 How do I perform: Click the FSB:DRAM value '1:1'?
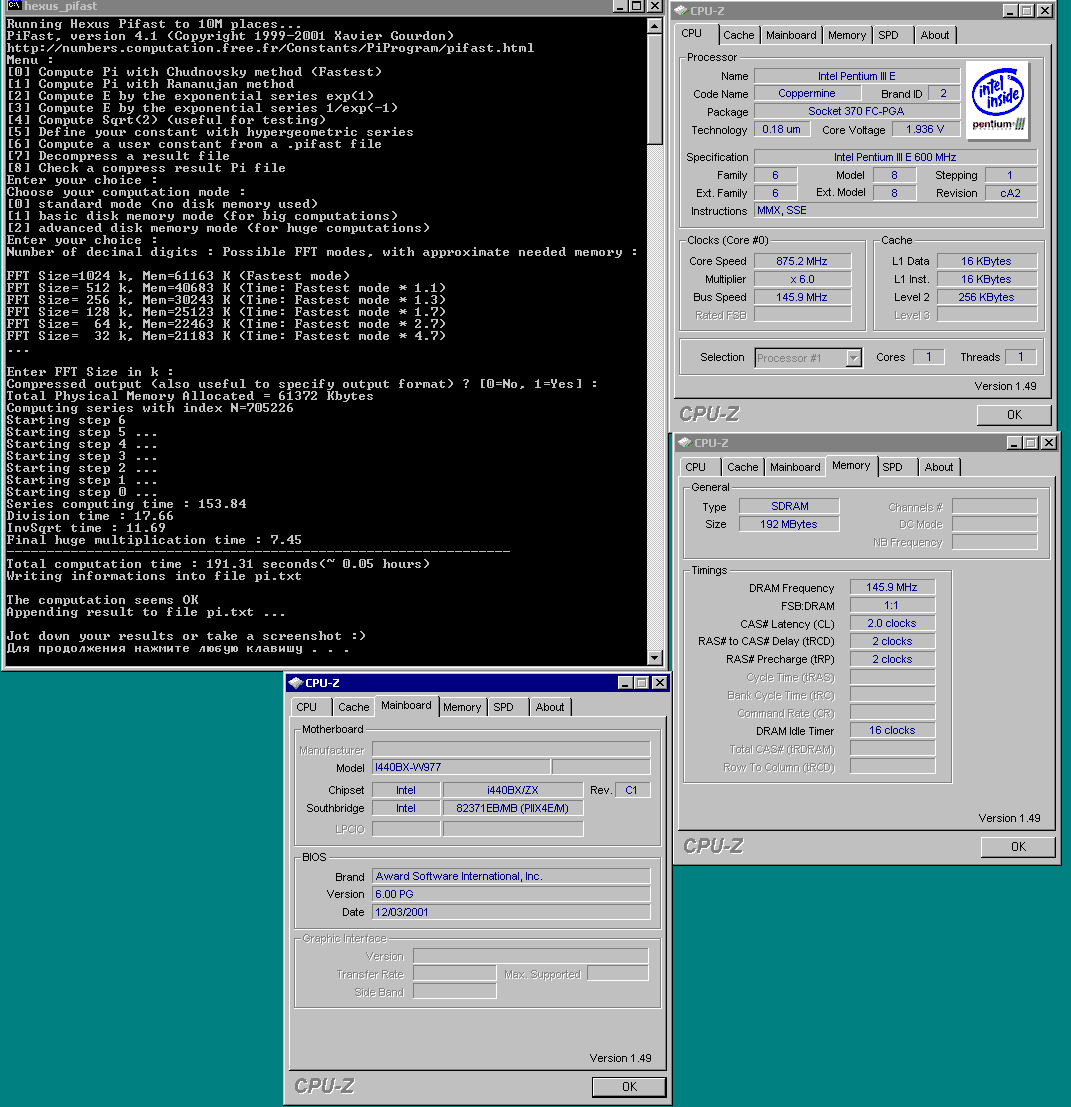coord(892,606)
